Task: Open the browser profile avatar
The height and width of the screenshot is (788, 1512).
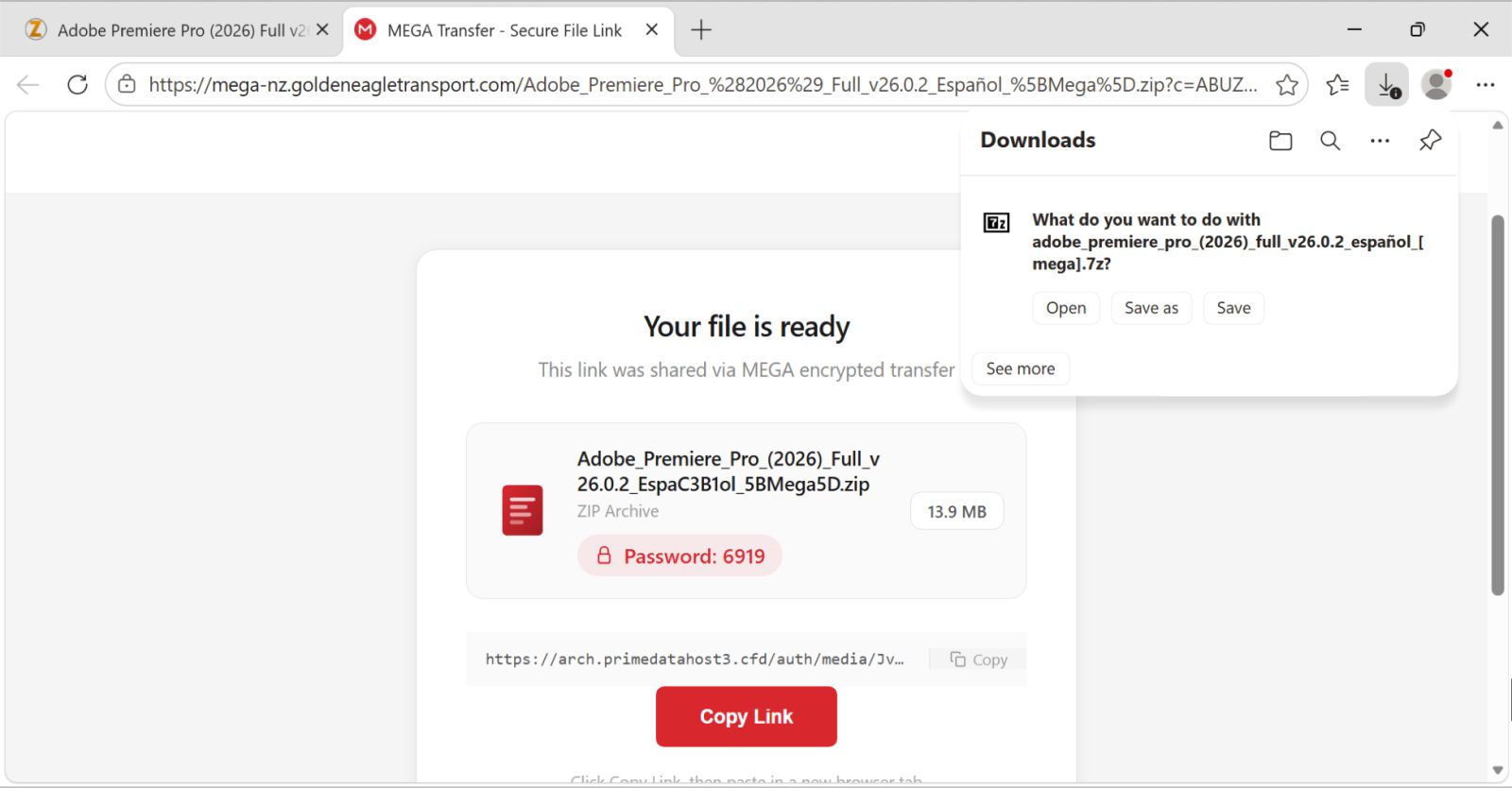Action: click(1436, 85)
